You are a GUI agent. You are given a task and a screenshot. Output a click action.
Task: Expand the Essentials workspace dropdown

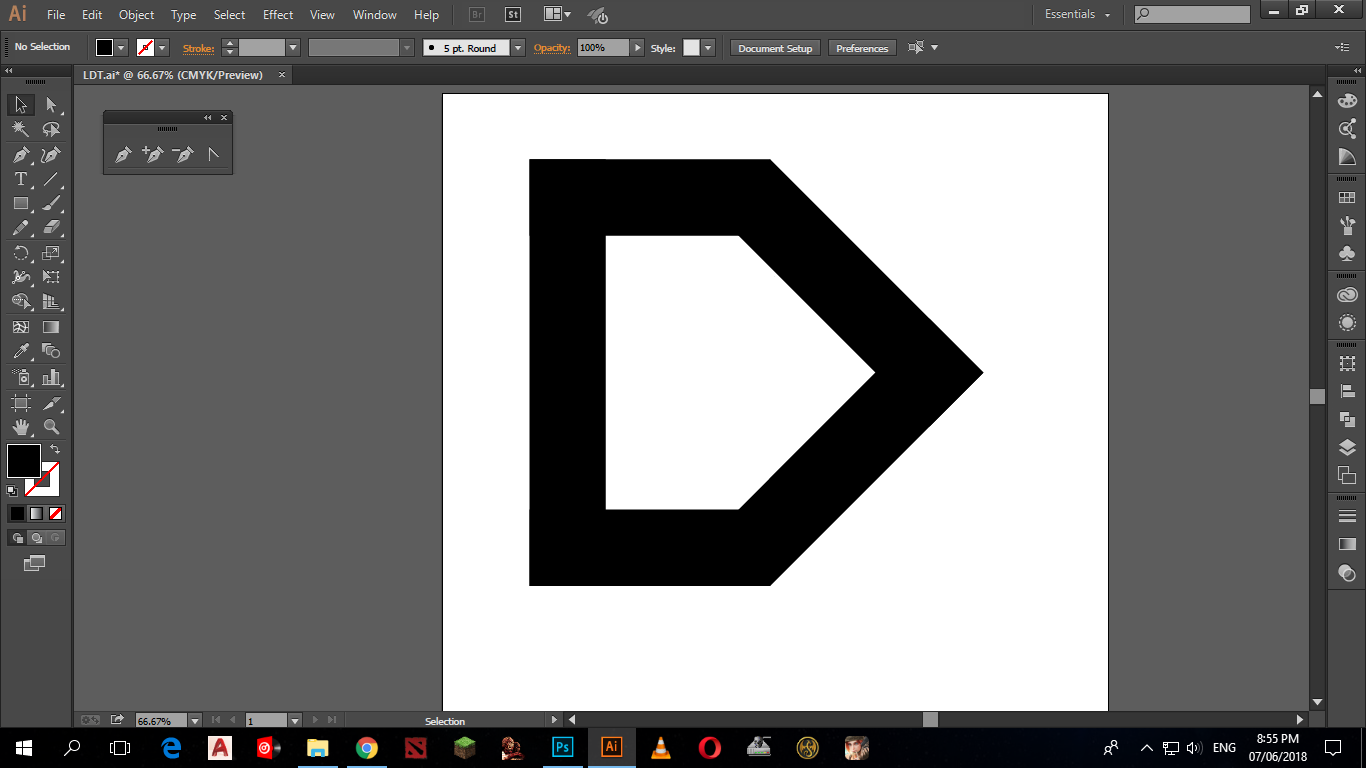1078,14
